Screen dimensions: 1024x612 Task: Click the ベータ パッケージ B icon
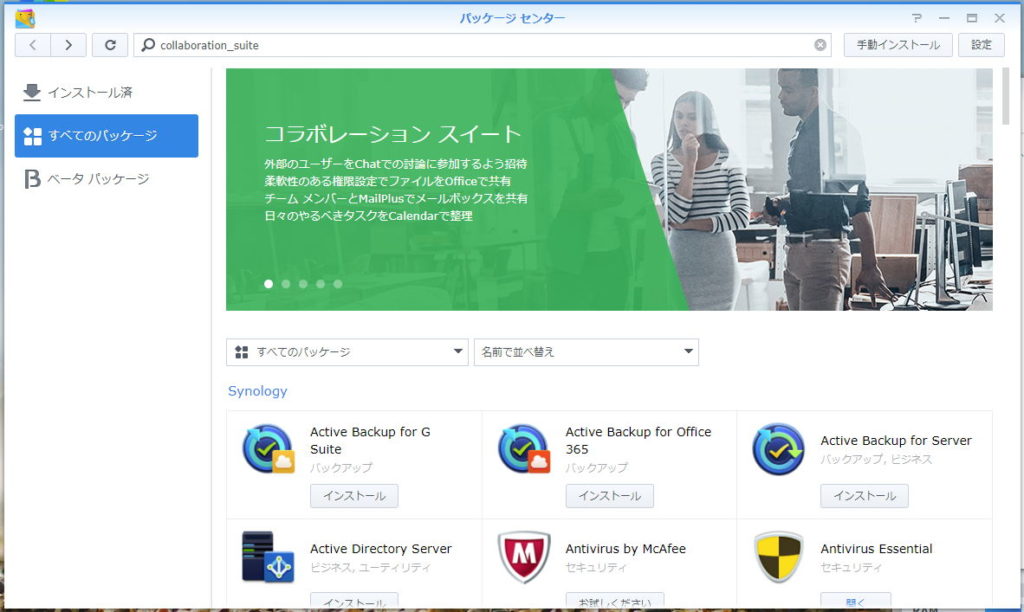point(32,179)
